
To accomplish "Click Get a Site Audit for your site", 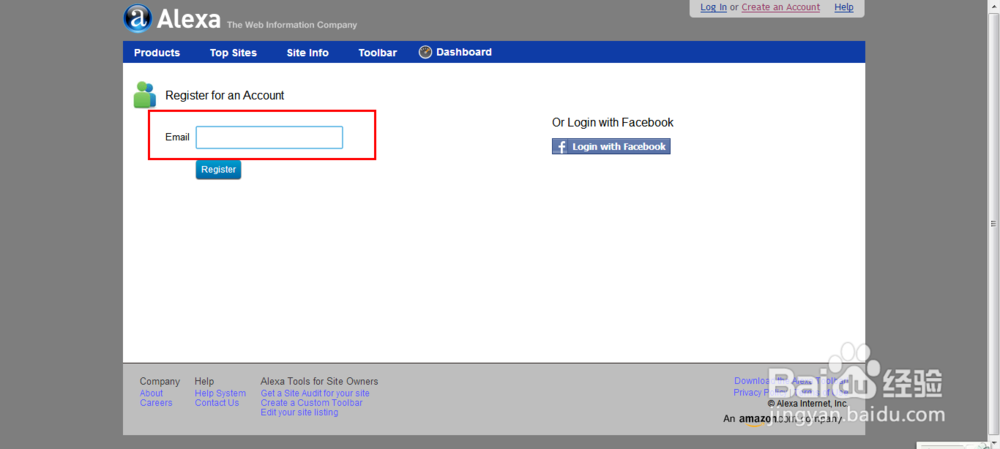I will (x=315, y=394).
